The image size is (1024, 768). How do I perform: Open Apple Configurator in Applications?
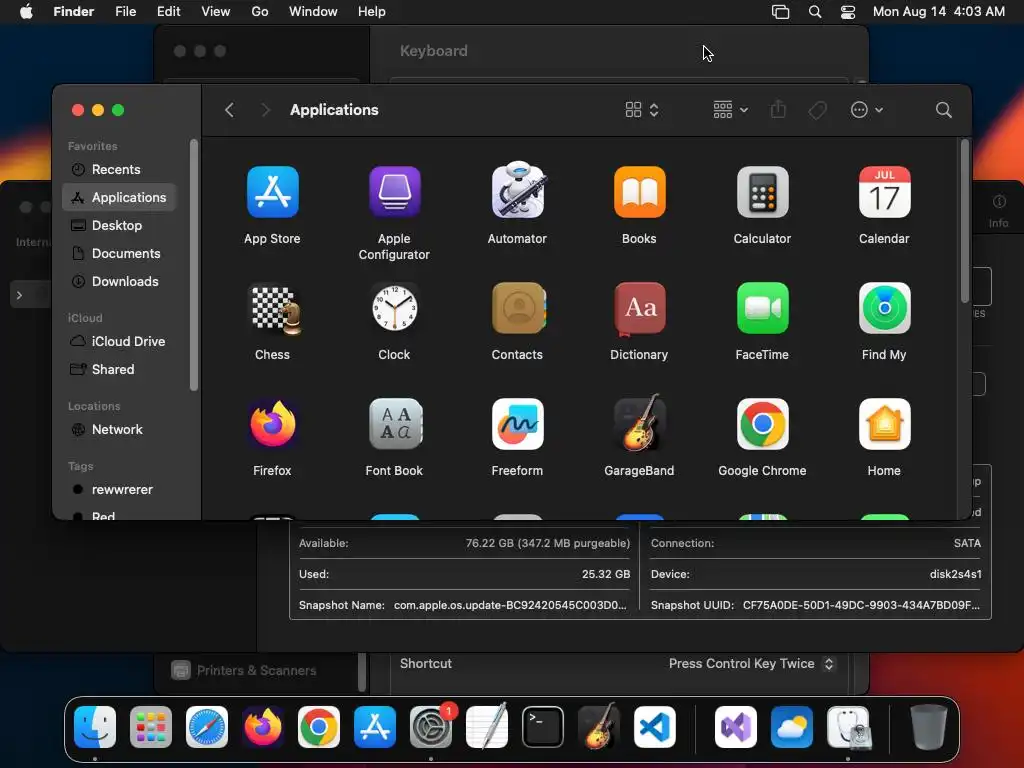(394, 192)
